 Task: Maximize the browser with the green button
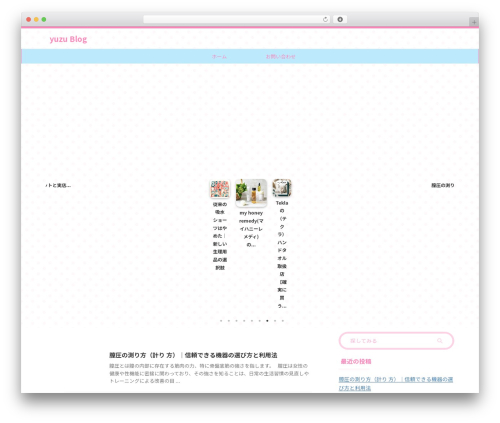[44, 19]
